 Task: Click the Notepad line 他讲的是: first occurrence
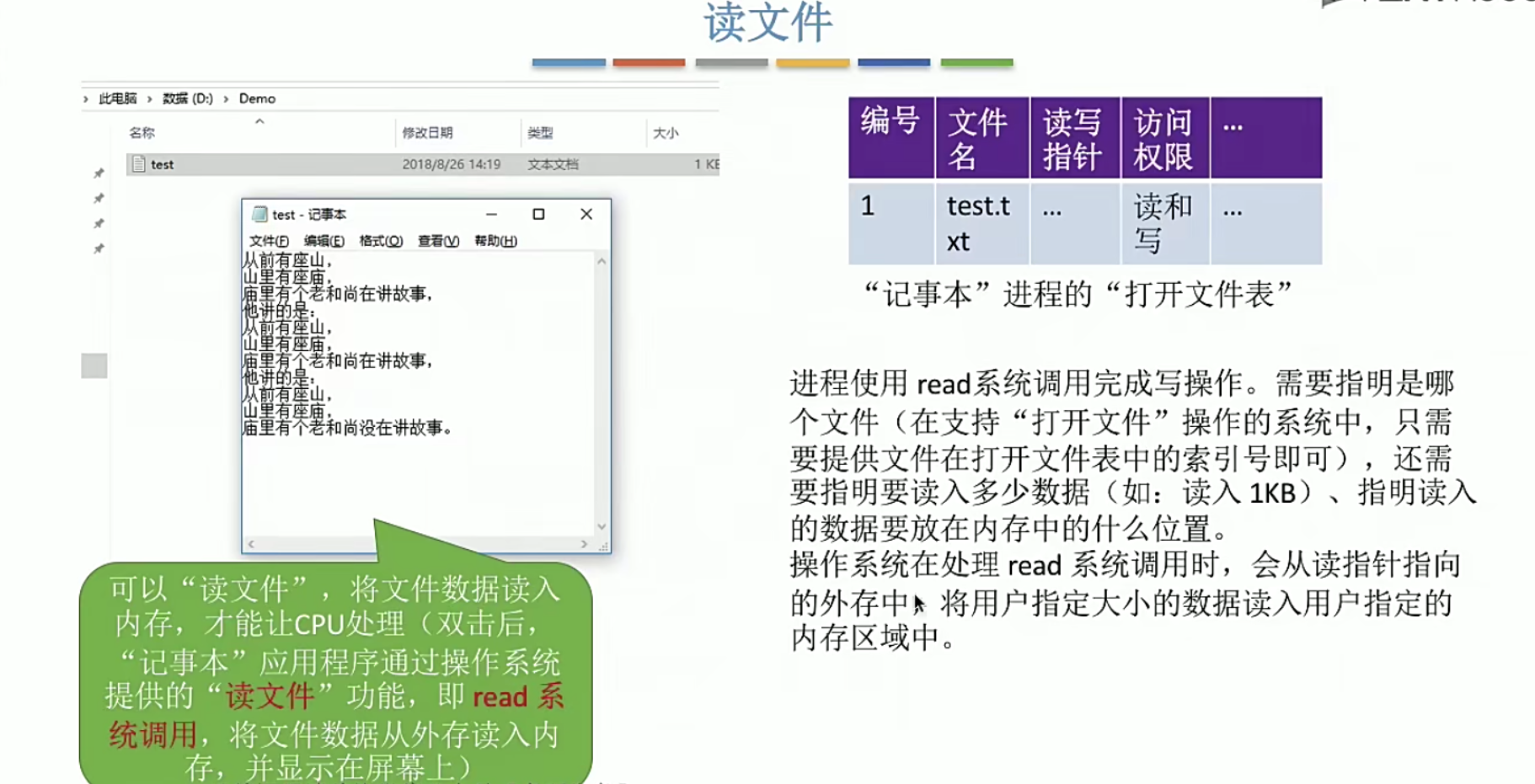279,311
